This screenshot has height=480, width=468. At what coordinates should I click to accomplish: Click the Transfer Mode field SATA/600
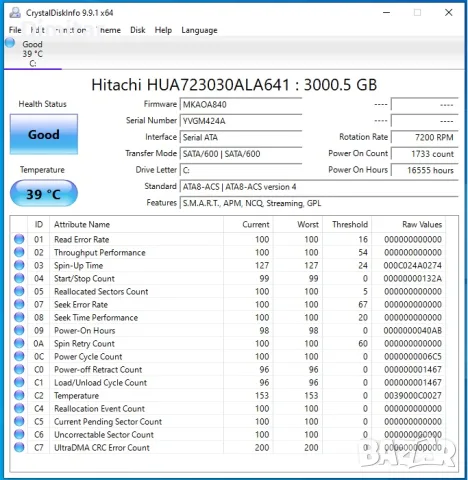coord(241,154)
